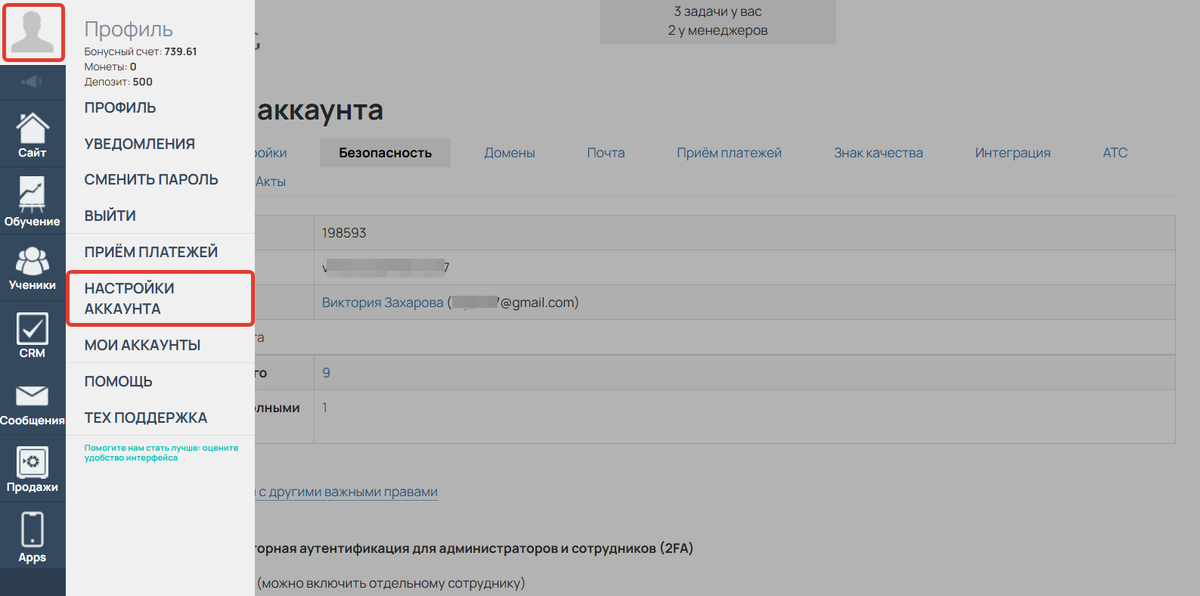The height and width of the screenshot is (596, 1200).
Task: Click the profile avatar thumbnail
Action: pos(33,31)
